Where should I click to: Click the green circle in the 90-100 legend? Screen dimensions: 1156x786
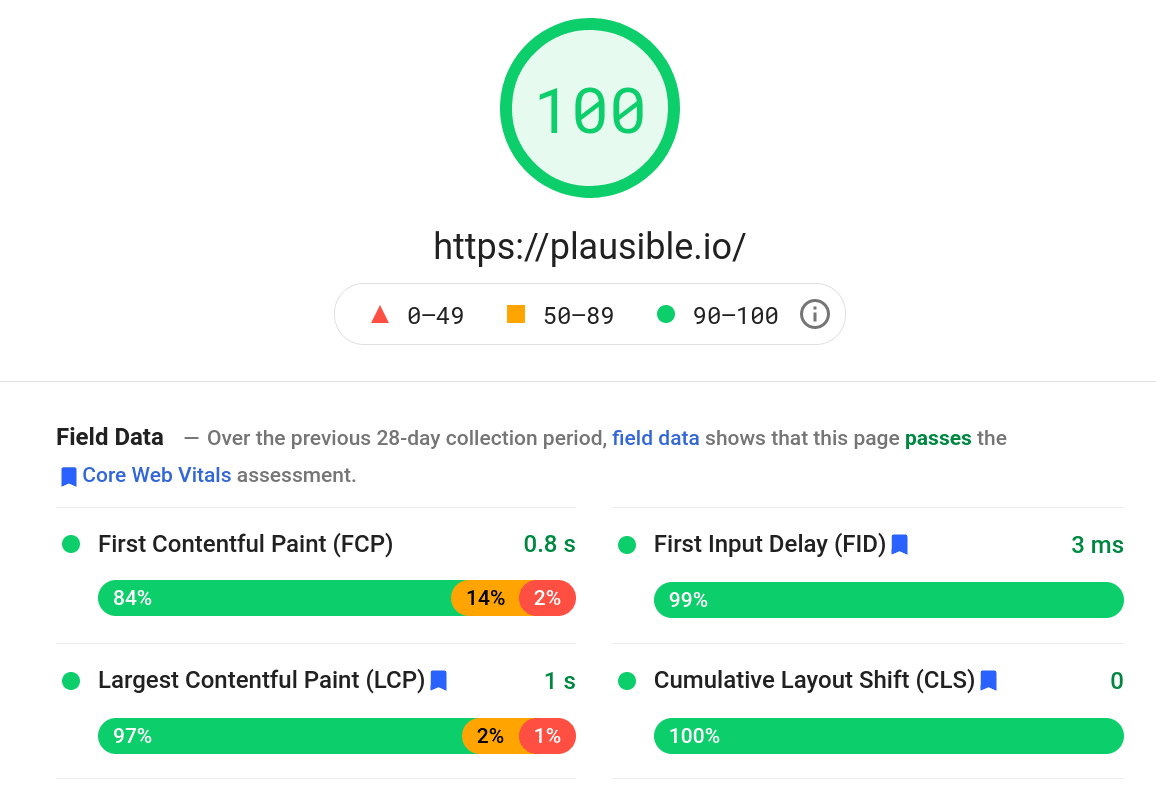click(x=666, y=314)
